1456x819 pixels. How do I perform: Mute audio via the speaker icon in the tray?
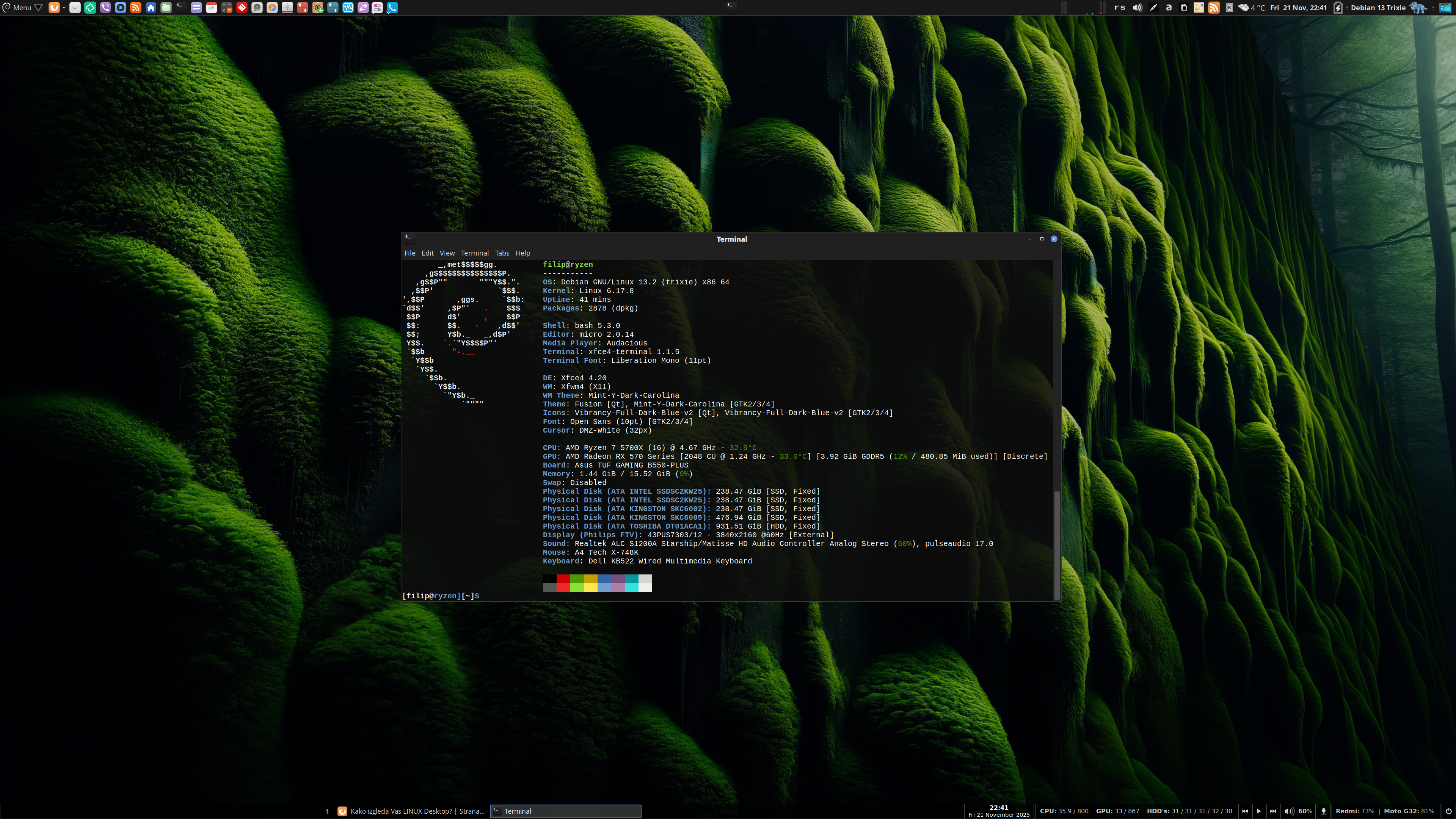[1137, 8]
